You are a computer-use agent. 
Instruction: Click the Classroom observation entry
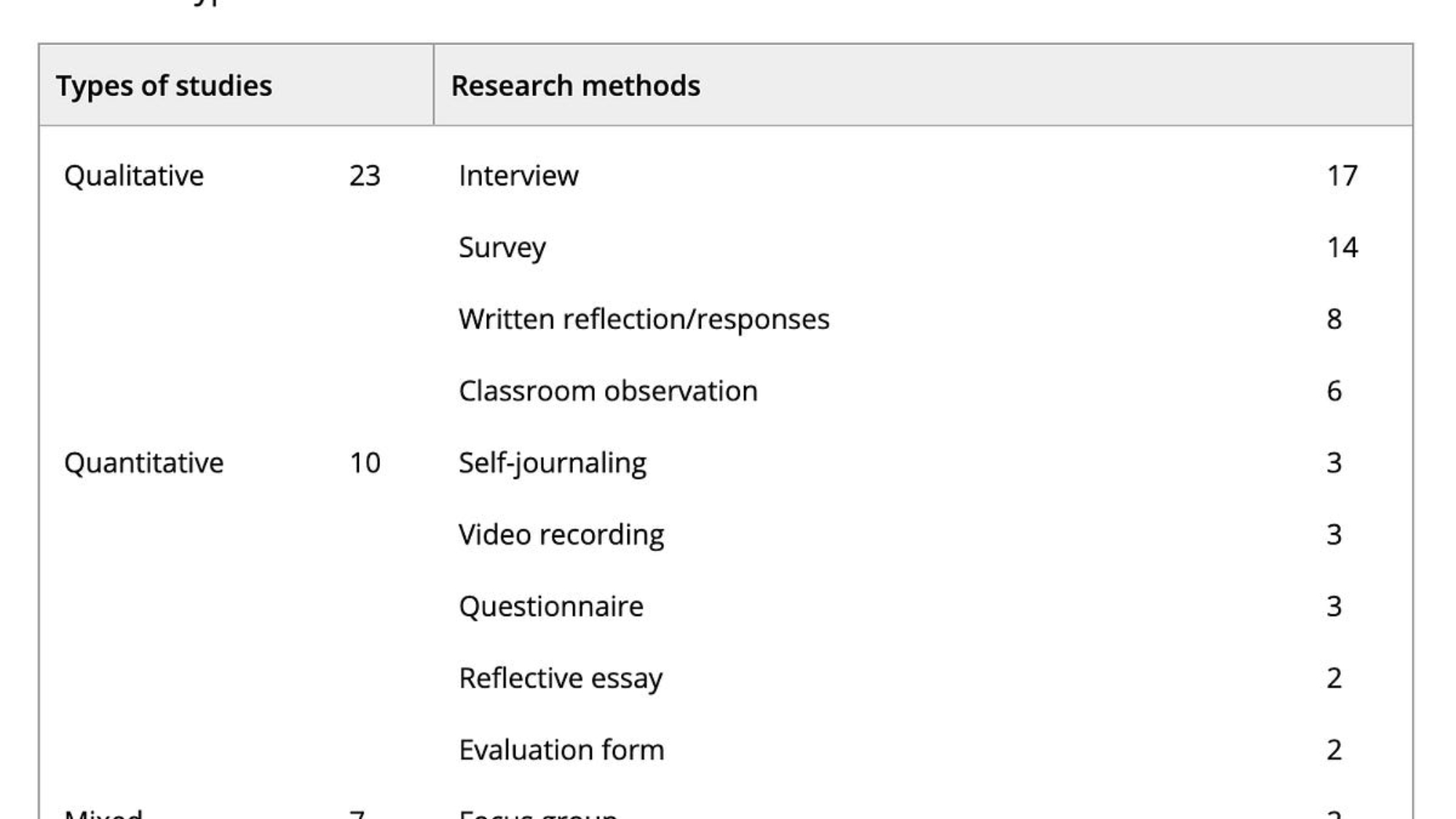pos(608,392)
